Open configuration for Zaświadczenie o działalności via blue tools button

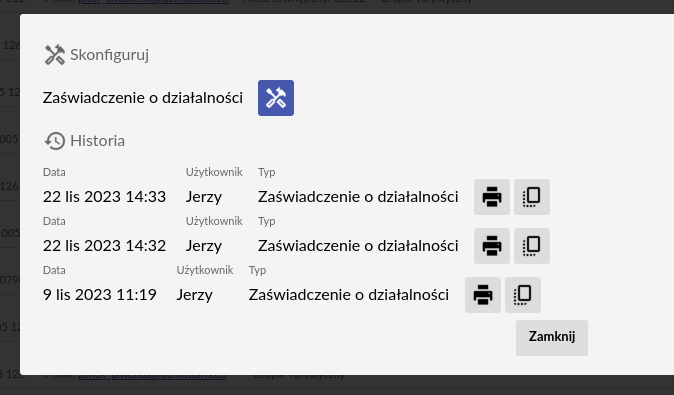(276, 98)
